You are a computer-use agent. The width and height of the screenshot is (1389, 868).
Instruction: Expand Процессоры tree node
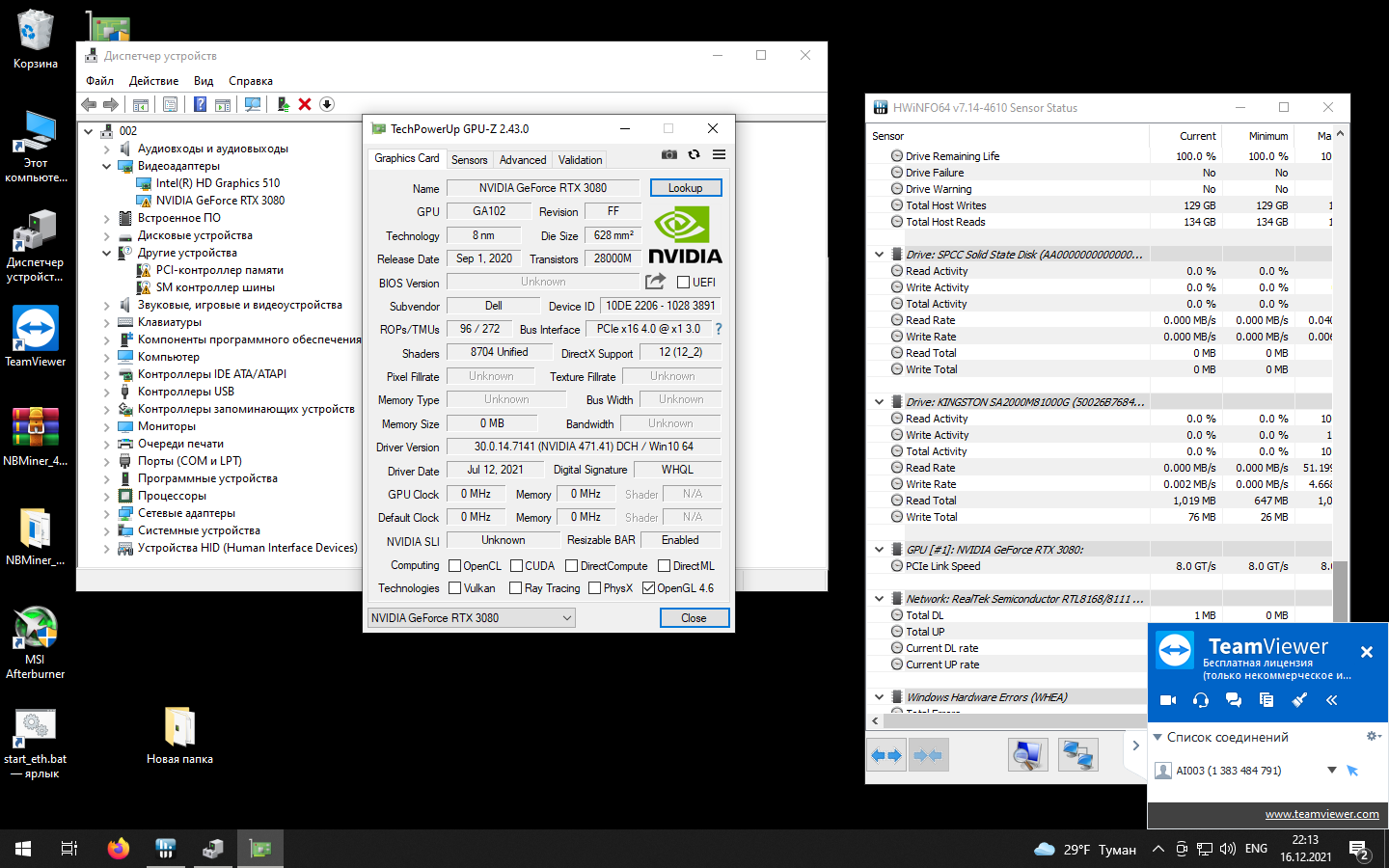[x=106, y=496]
